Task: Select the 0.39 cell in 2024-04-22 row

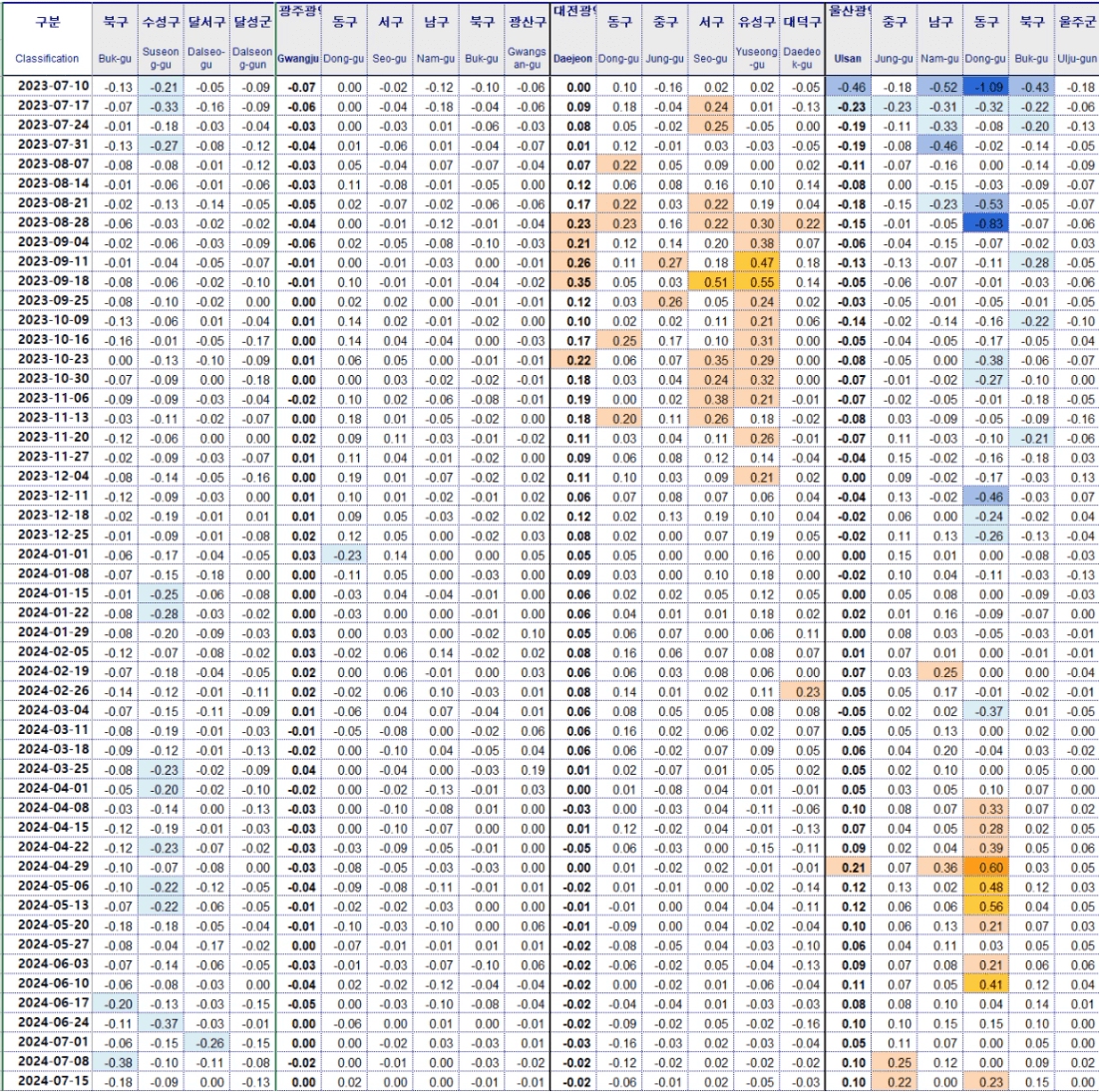Action: (x=986, y=848)
